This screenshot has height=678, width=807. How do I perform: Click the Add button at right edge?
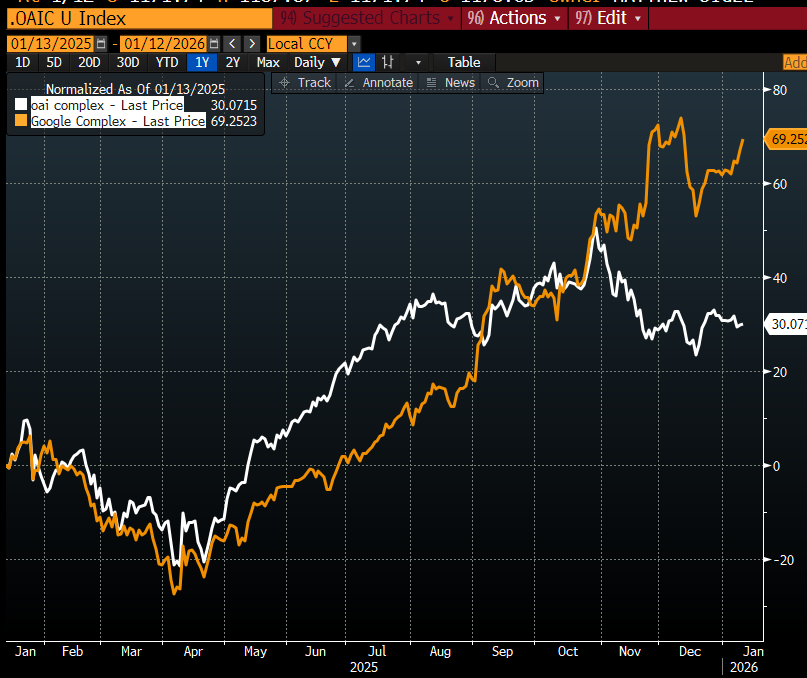point(795,62)
